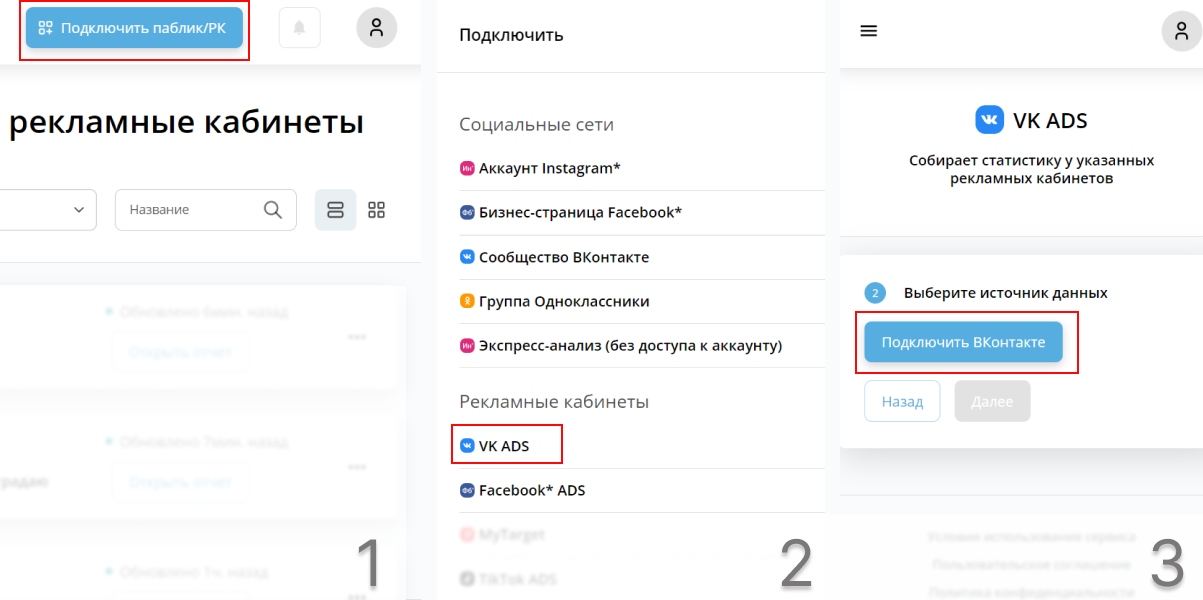This screenshot has height=600, width=1203.
Task: Open the hamburger menu icon
Action: coord(868,31)
